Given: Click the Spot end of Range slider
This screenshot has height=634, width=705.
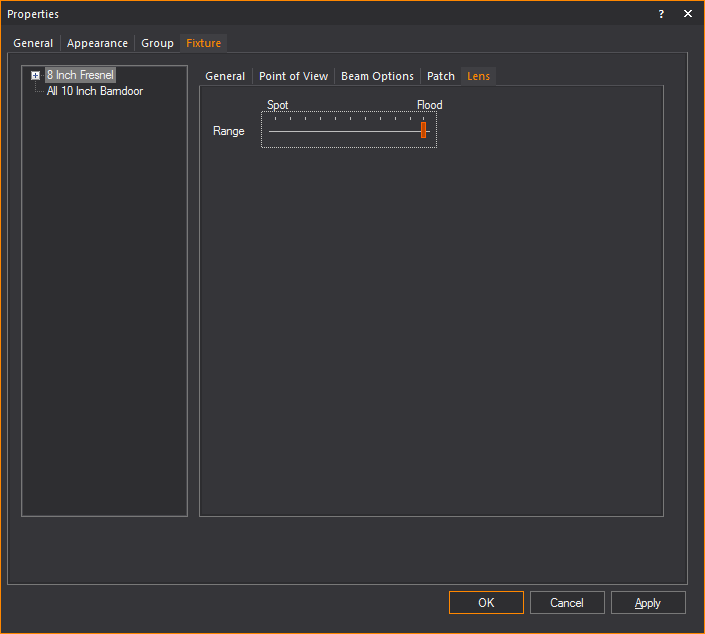Looking at the screenshot, I should click(271, 131).
